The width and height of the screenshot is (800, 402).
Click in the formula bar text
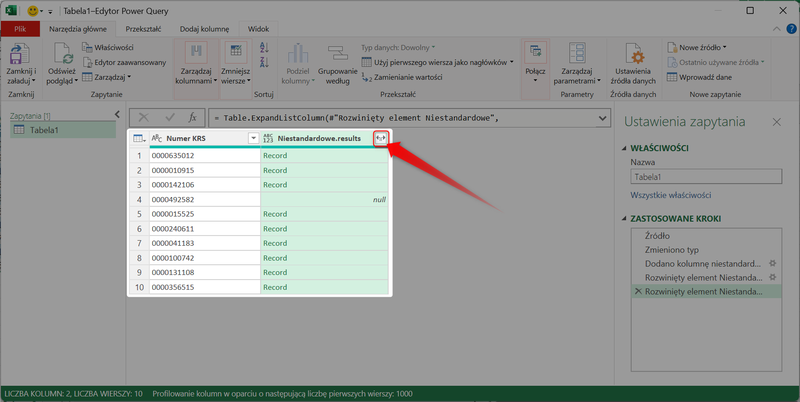click(356, 118)
